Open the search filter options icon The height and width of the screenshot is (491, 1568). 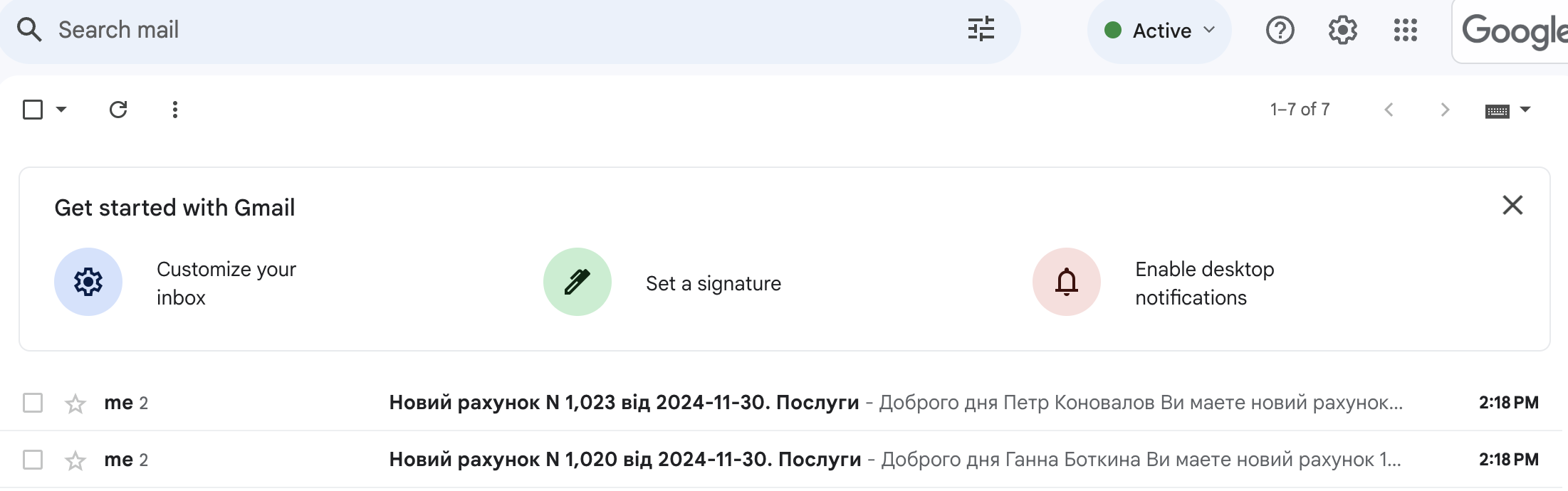[x=981, y=30]
